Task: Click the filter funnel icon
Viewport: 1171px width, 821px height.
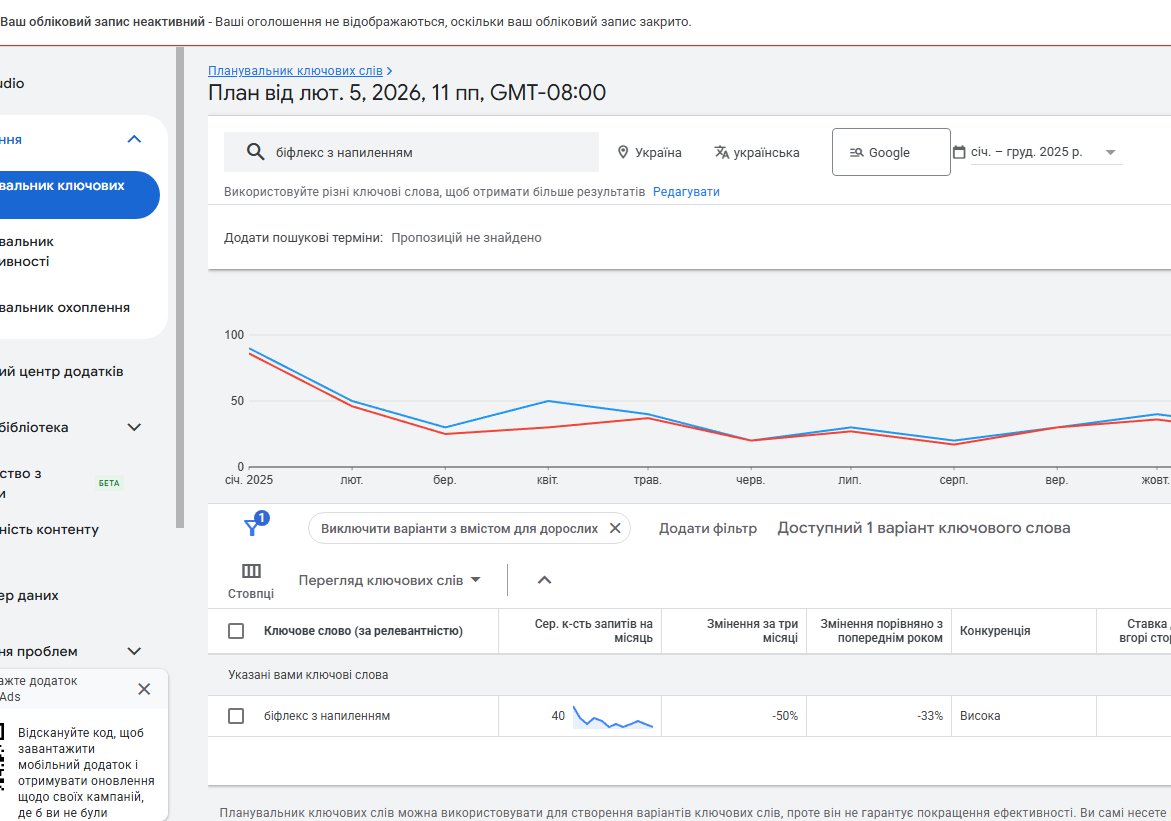Action: 252,527
